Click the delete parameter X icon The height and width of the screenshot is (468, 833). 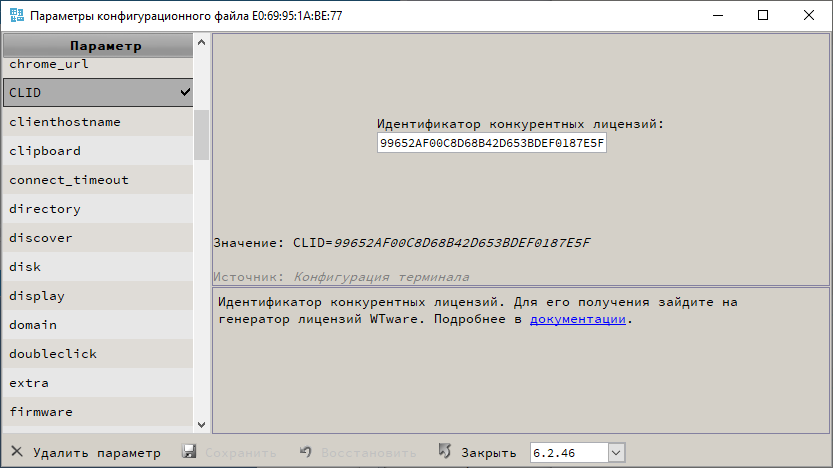(17, 453)
